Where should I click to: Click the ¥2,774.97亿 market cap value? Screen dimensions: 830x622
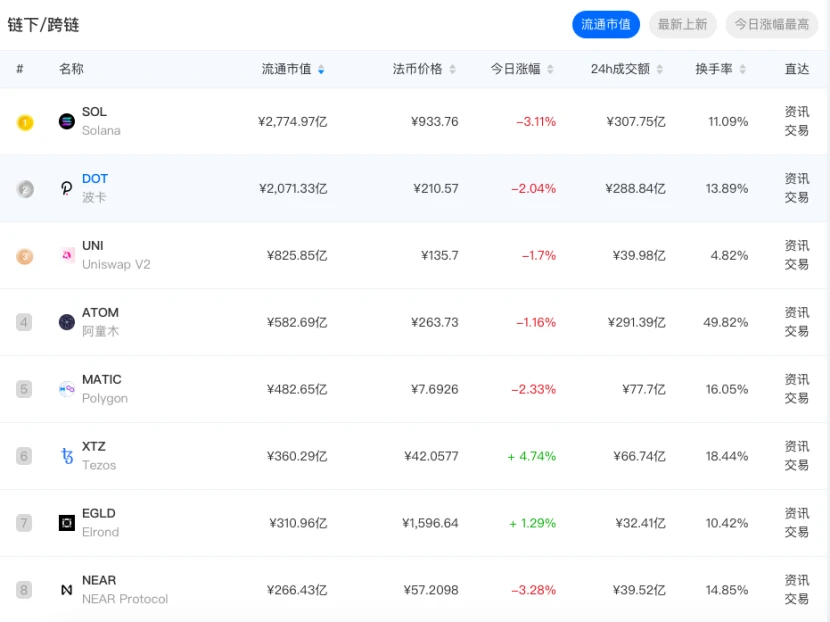coord(293,122)
